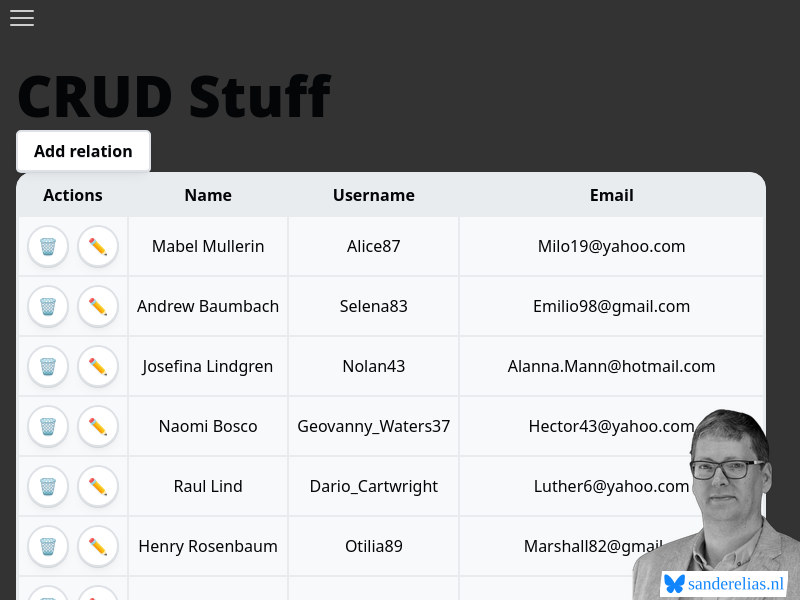Open the hamburger menu

(22, 18)
